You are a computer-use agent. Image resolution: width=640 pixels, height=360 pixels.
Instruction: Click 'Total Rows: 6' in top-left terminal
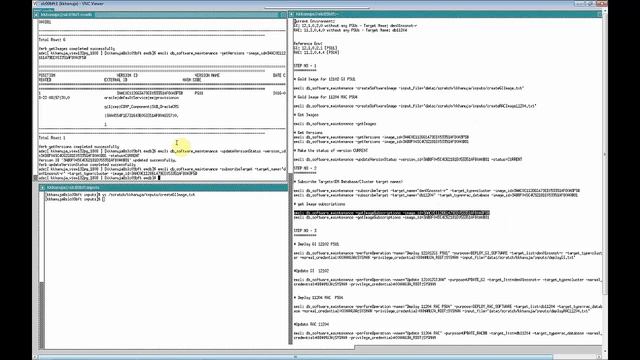[52, 40]
